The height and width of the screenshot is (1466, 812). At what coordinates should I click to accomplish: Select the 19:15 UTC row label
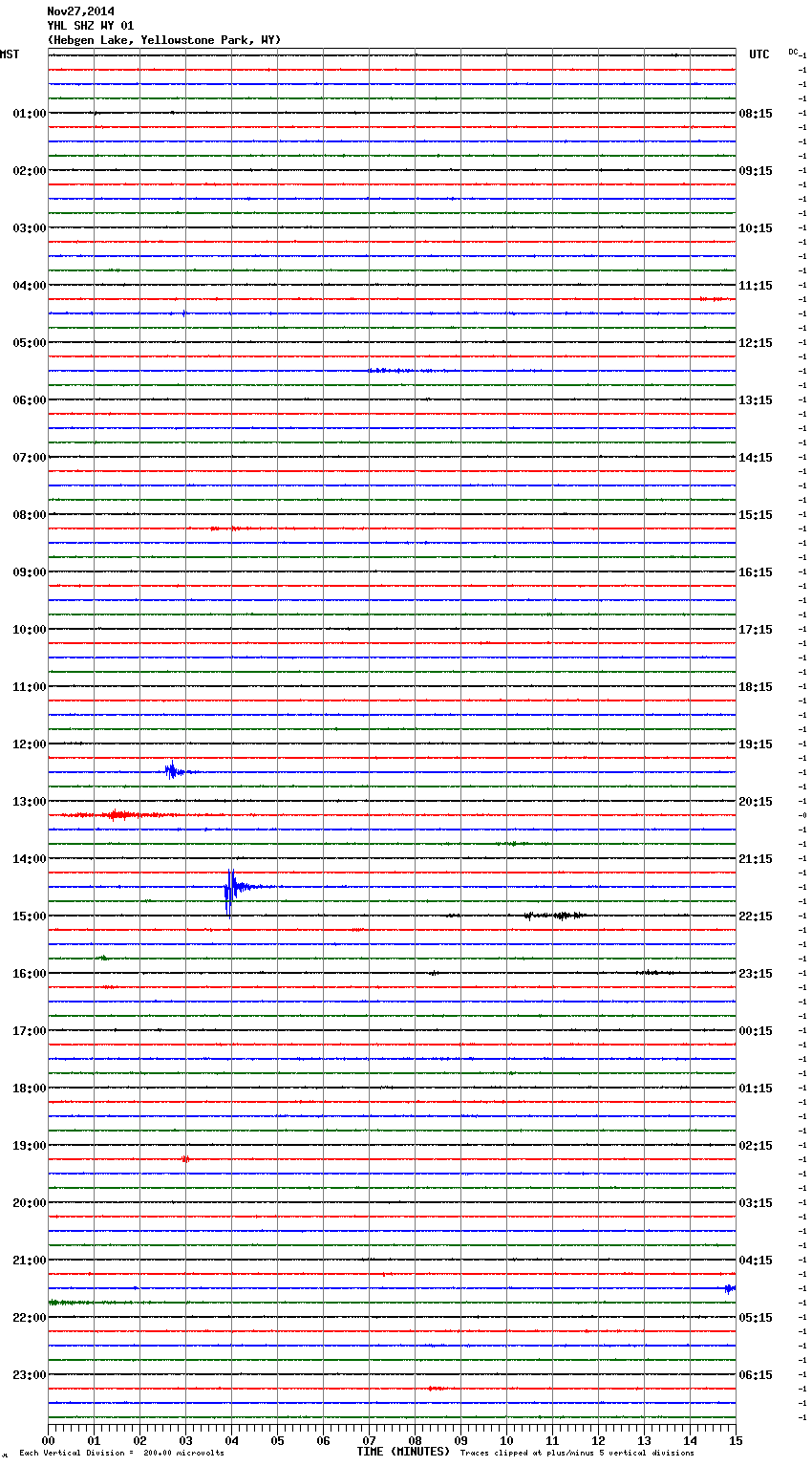click(756, 744)
